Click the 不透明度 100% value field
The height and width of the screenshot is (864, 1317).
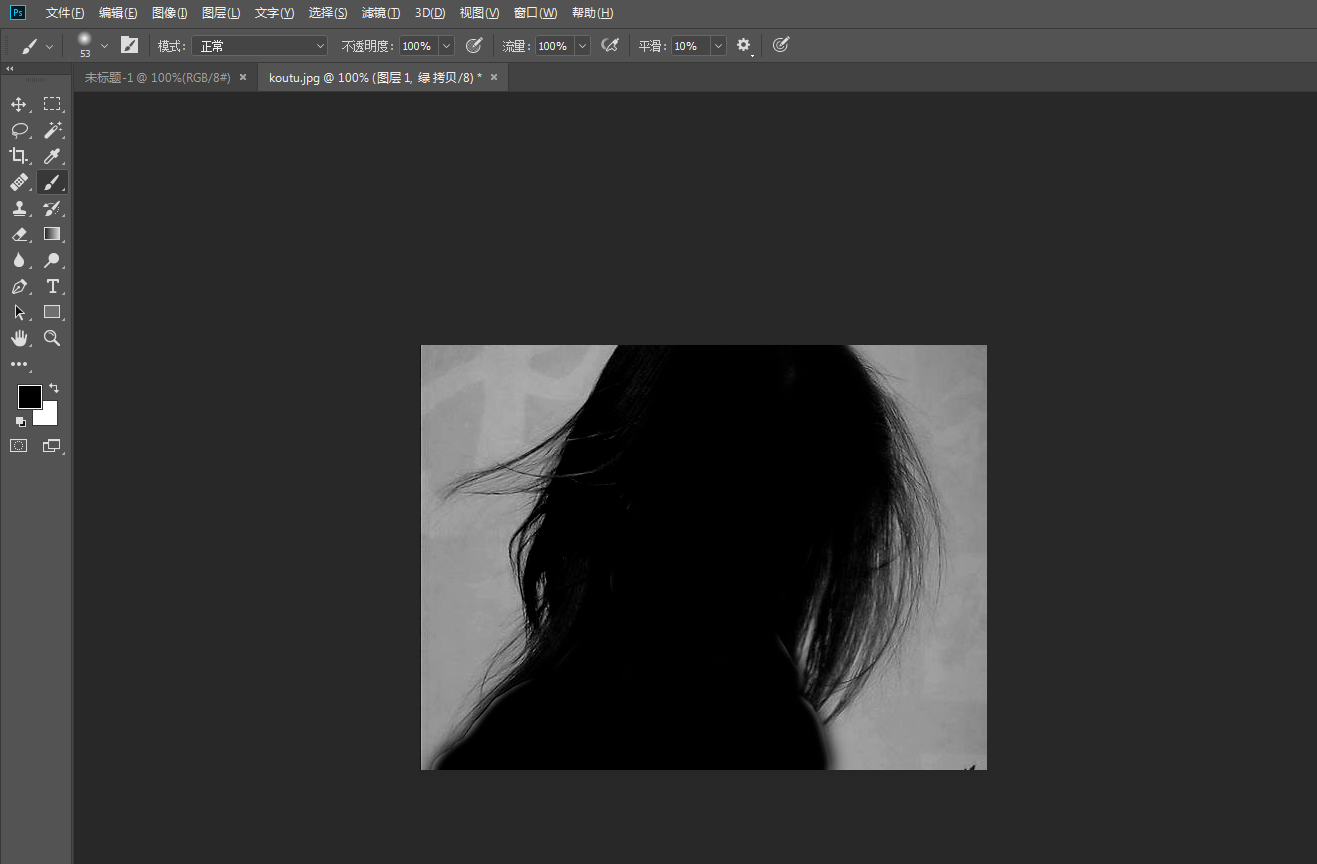[419, 46]
